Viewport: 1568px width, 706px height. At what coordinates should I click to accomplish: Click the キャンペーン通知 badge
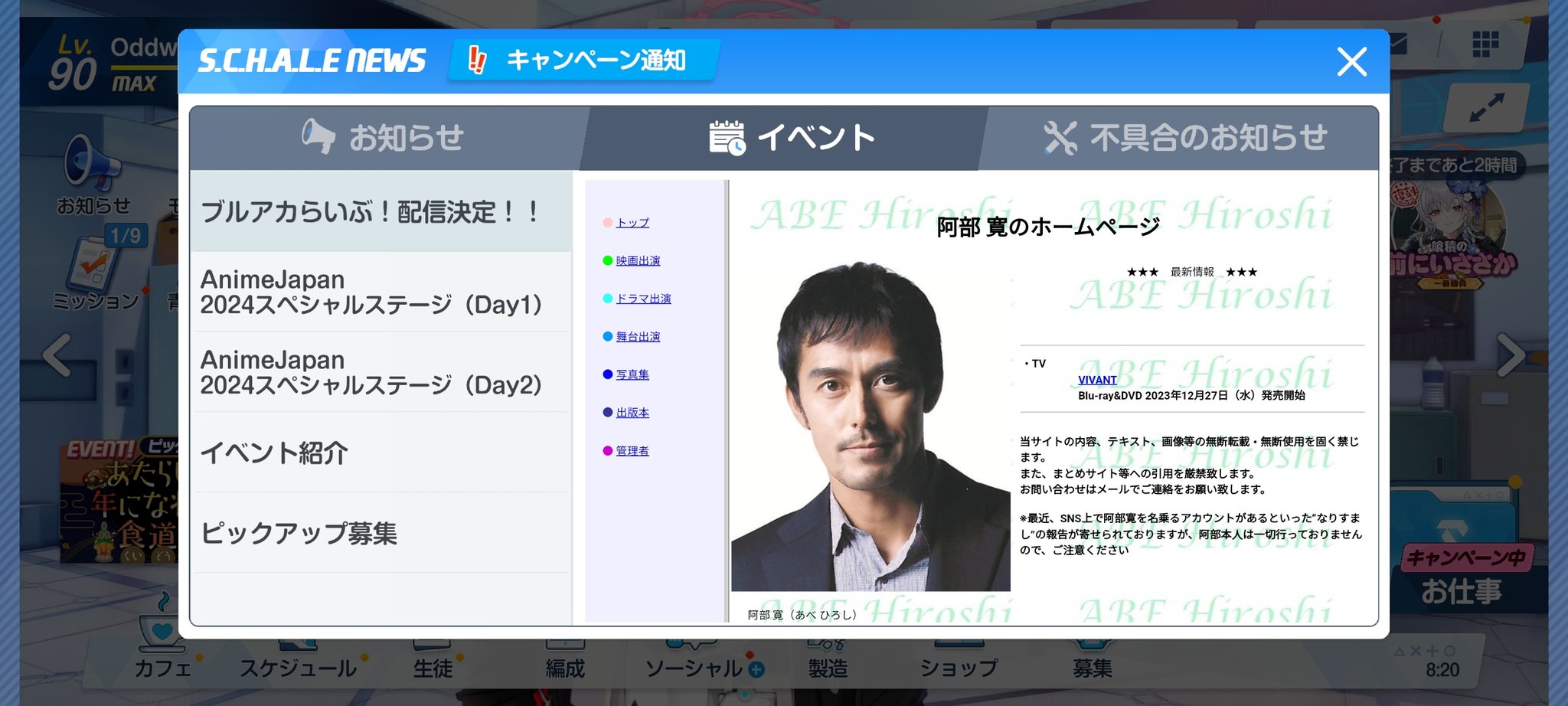coord(583,60)
